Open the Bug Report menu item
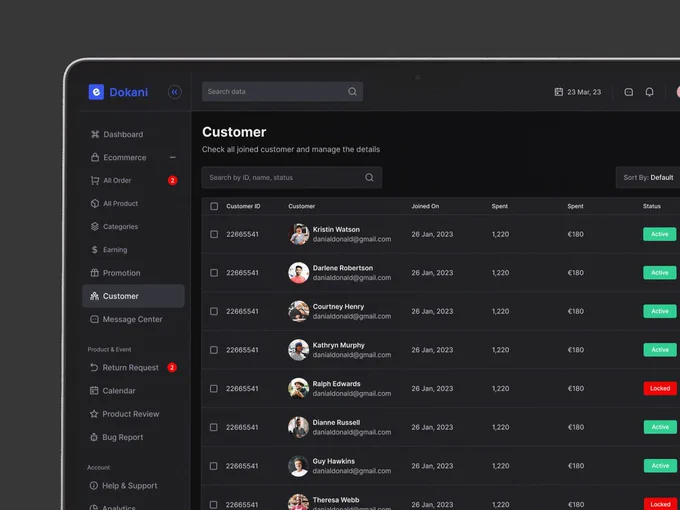The width and height of the screenshot is (680, 510). point(132,437)
